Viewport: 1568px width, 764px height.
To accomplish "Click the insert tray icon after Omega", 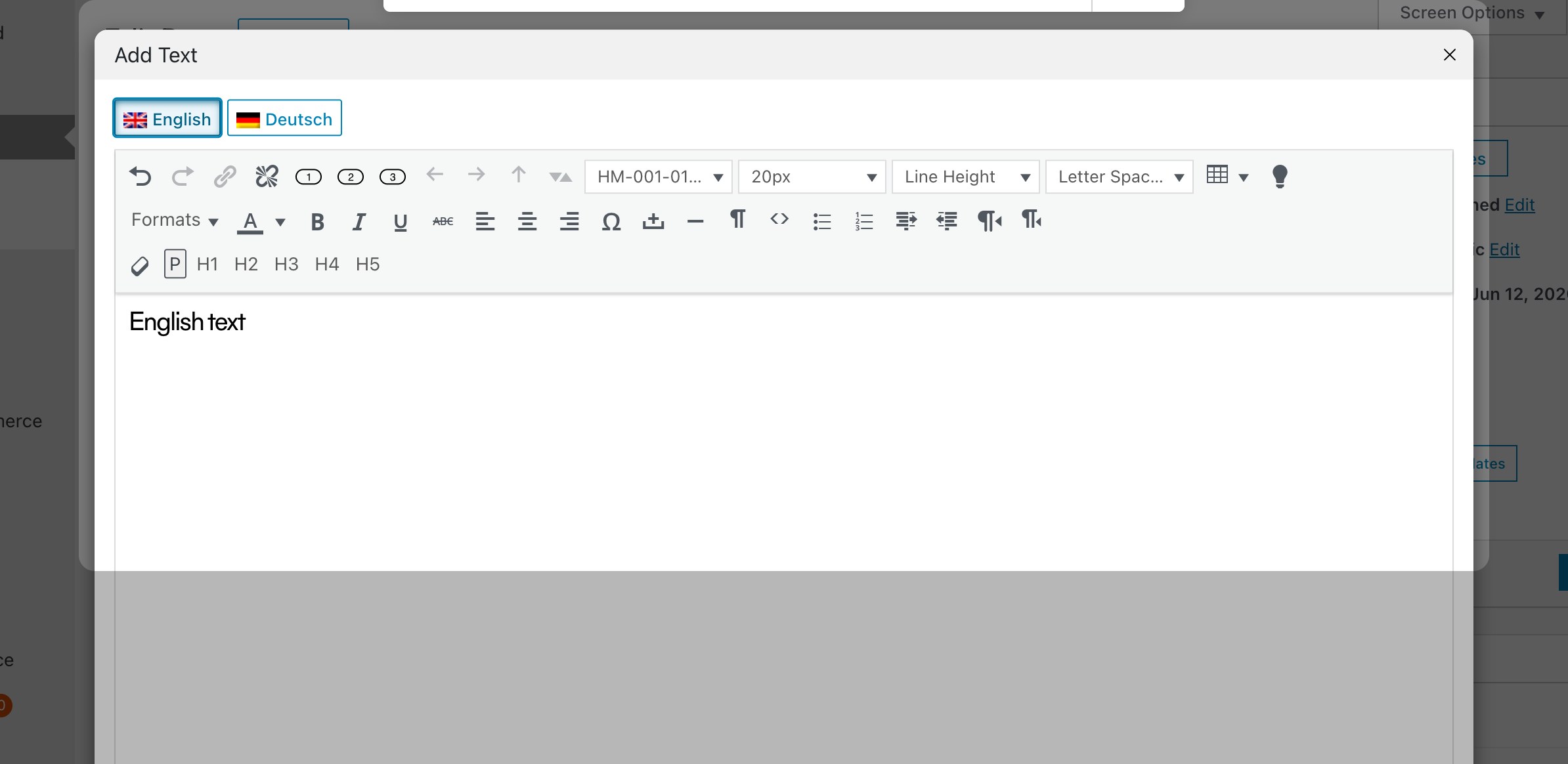I will click(653, 222).
